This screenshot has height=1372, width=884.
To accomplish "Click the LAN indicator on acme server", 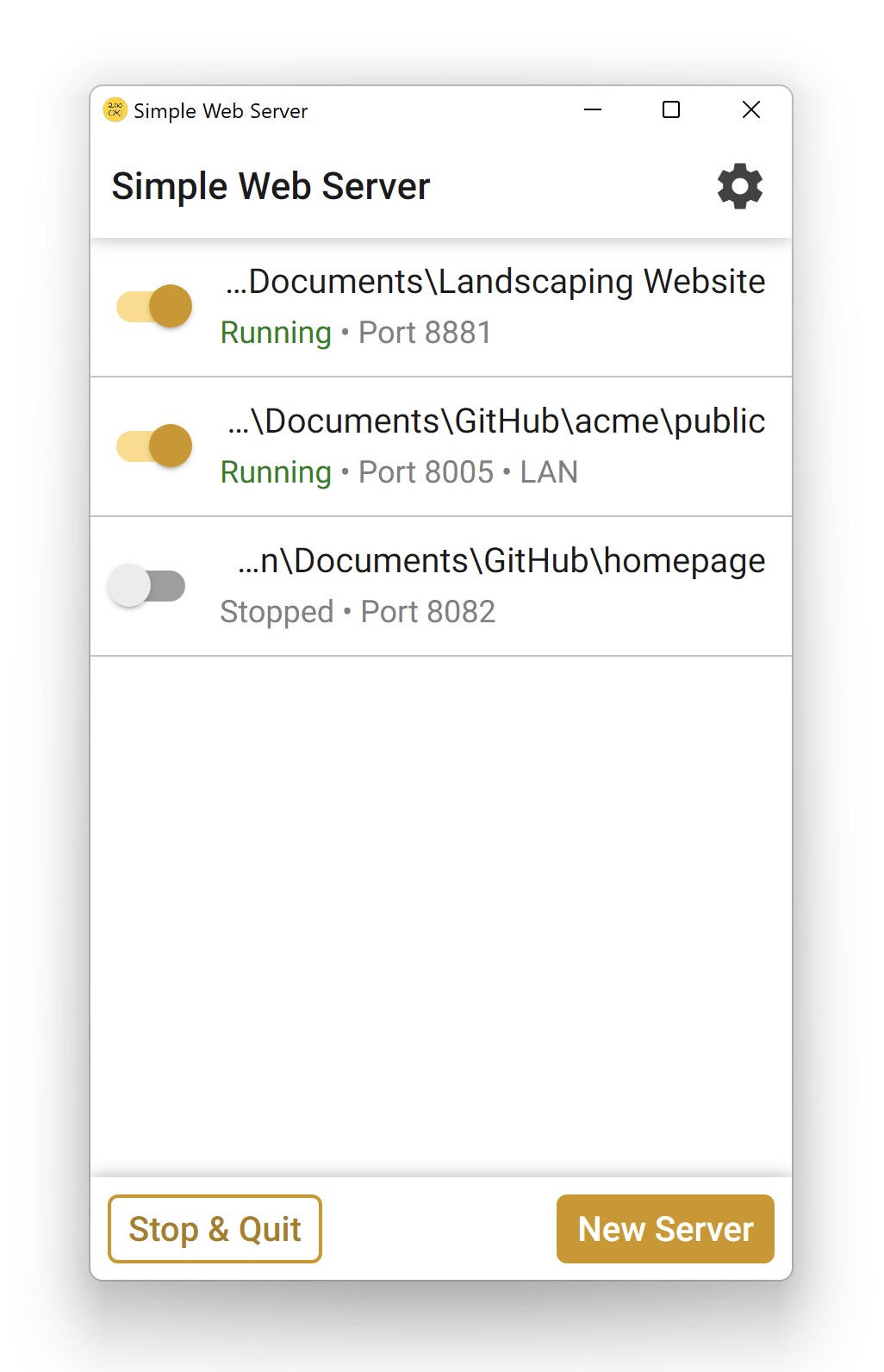I will 549,472.
